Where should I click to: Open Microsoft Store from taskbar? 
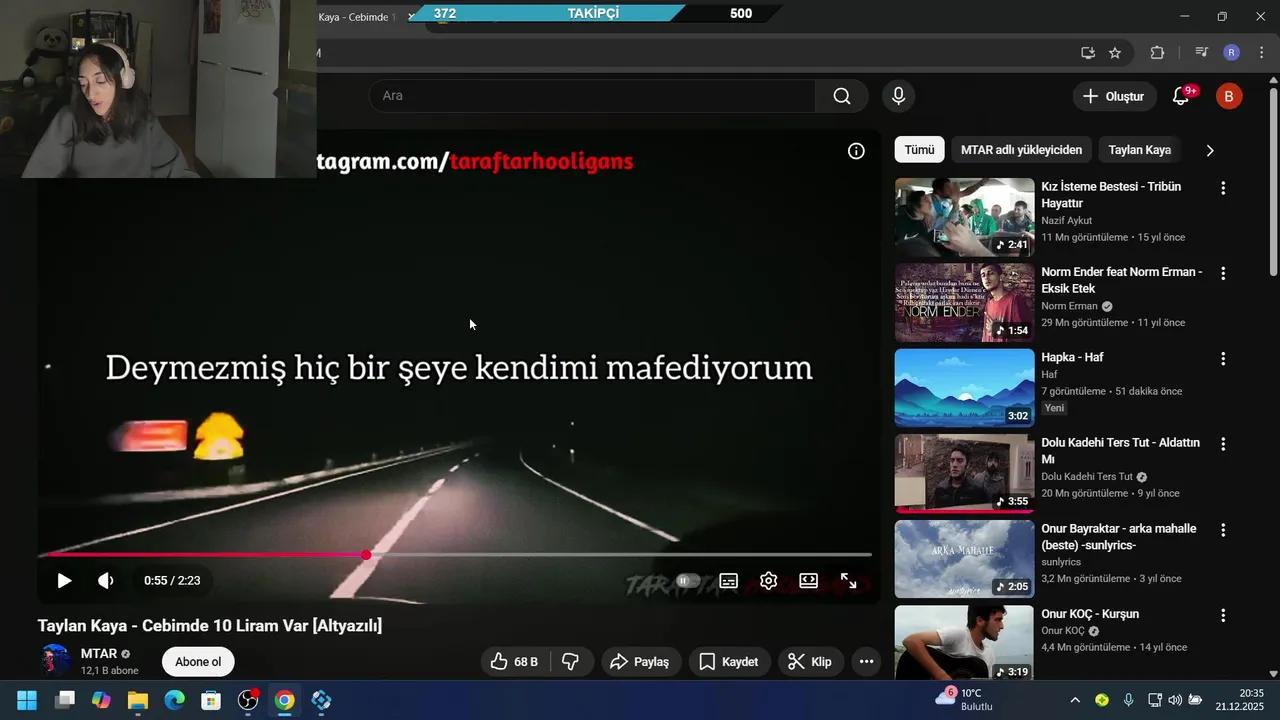[x=211, y=700]
